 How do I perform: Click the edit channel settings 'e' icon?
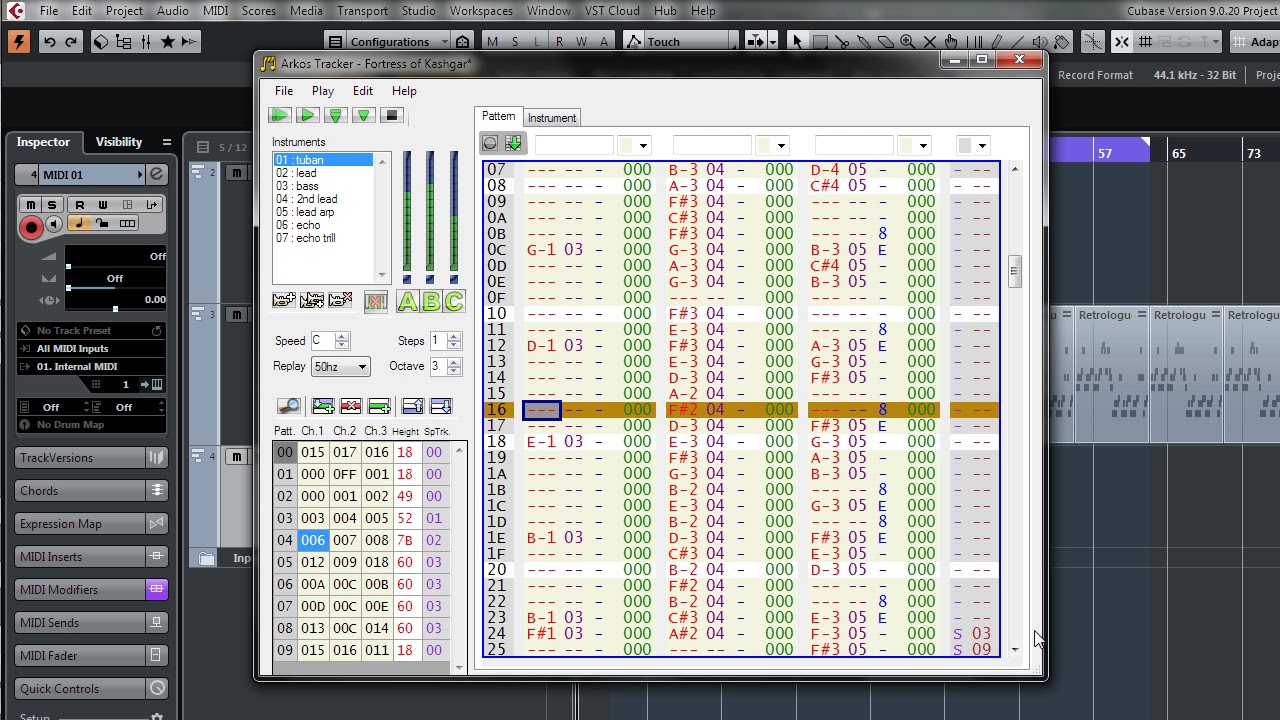pyautogui.click(x=156, y=175)
